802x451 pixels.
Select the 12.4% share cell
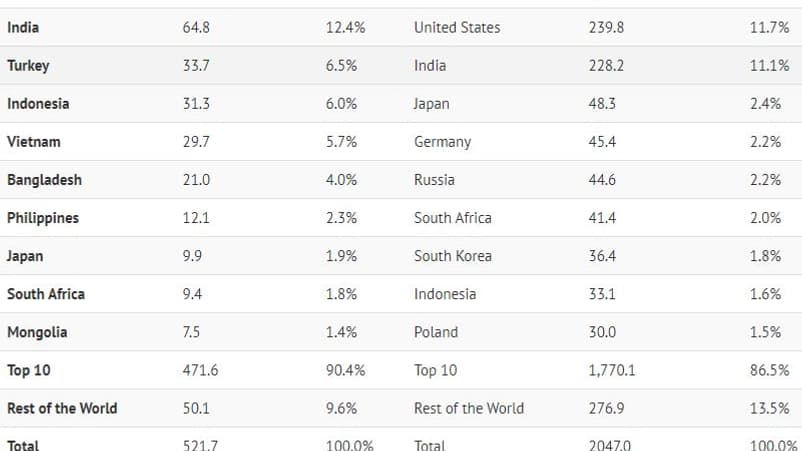point(345,28)
